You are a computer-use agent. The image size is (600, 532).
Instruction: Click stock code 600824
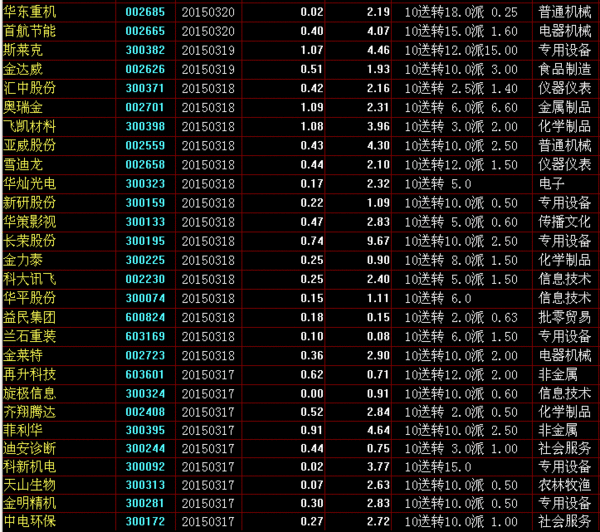tap(145, 316)
